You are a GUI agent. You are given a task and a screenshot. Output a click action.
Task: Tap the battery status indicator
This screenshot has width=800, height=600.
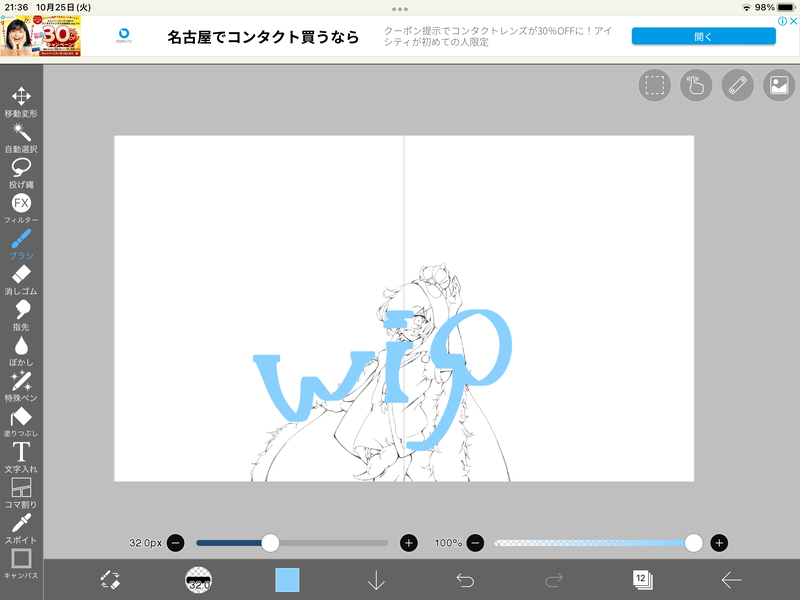click(786, 8)
